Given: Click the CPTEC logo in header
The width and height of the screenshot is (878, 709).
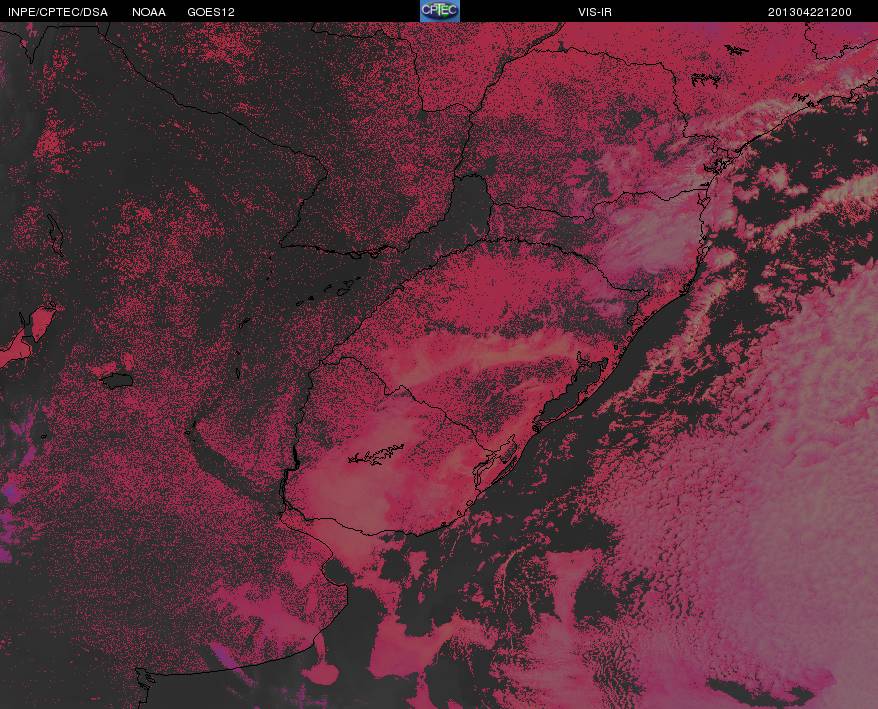Looking at the screenshot, I should [440, 11].
